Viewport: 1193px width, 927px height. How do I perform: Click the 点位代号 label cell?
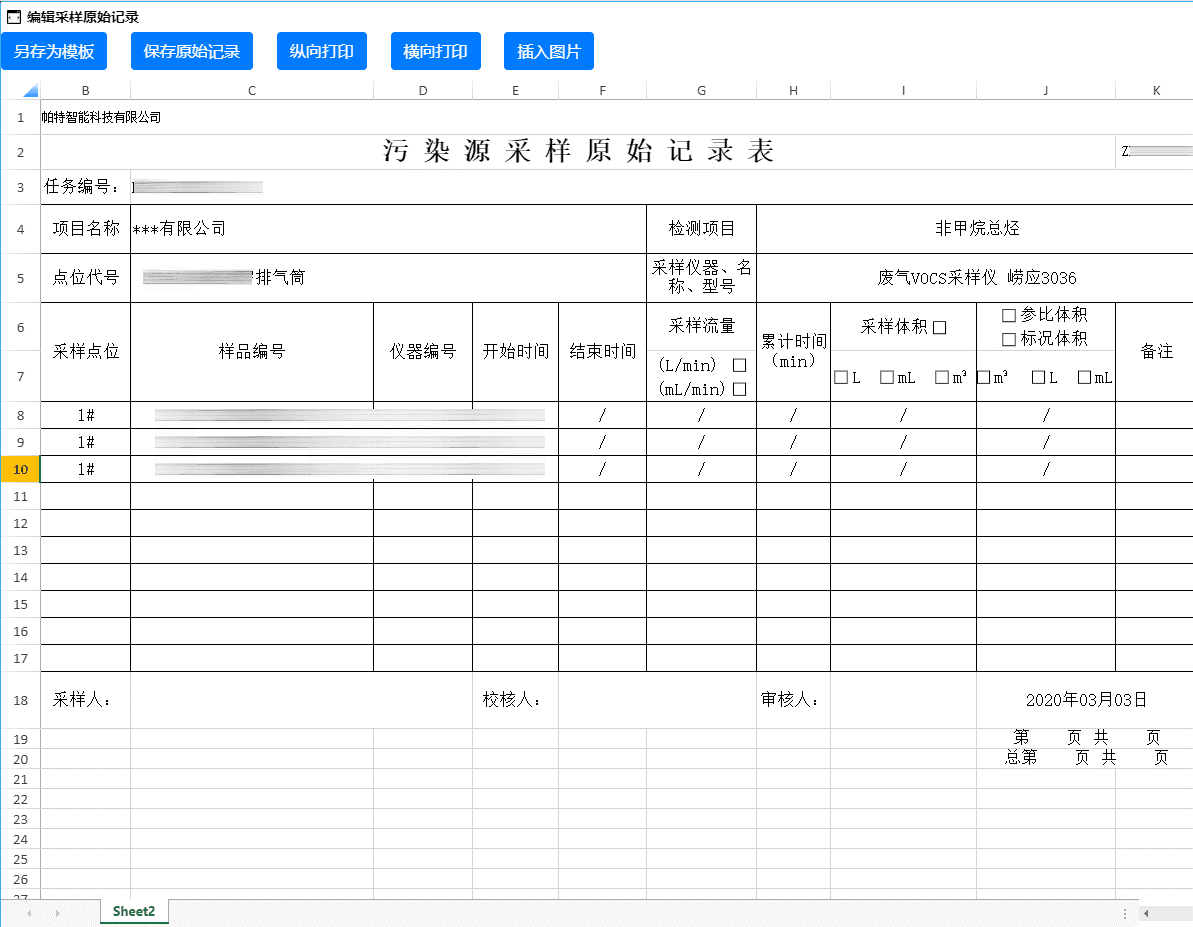click(85, 278)
